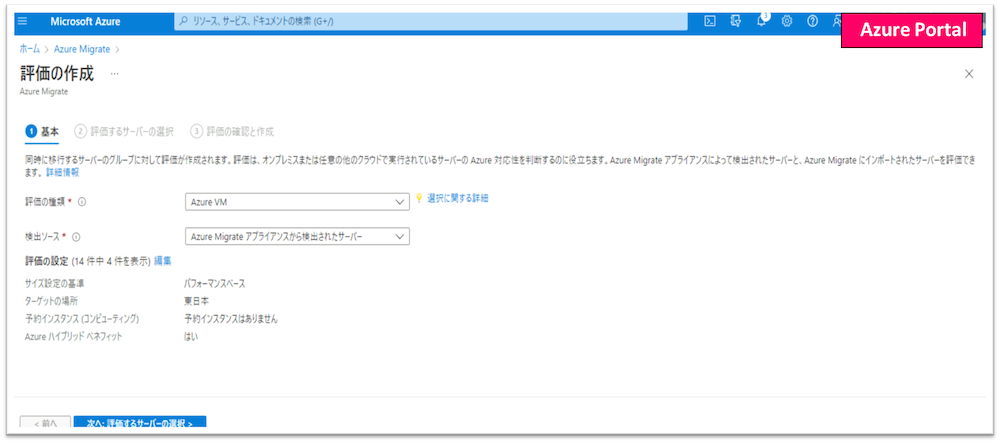Image resolution: width=1000 pixels, height=443 pixels.
Task: Close the 評価の作成 blade with X
Action: 969,74
